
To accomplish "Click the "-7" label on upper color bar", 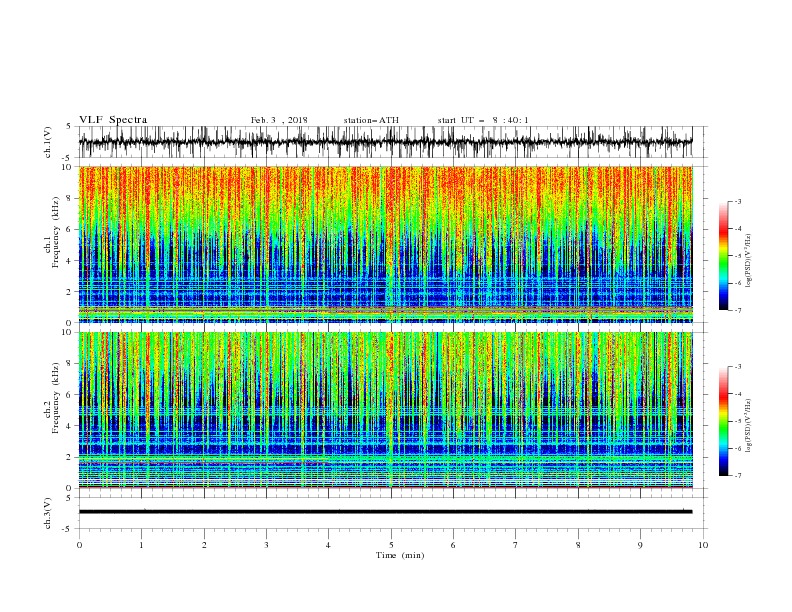I will 738,310.
